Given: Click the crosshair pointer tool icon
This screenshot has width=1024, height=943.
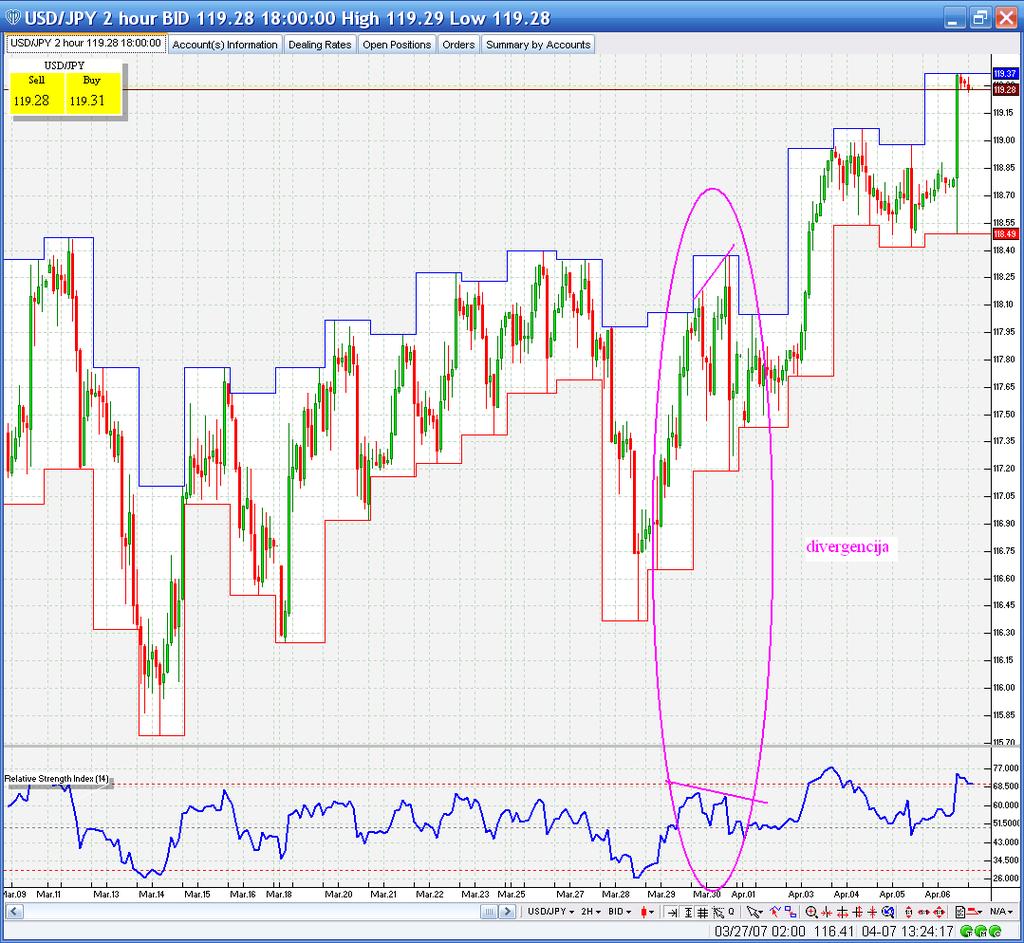Looking at the screenshot, I should [718, 912].
